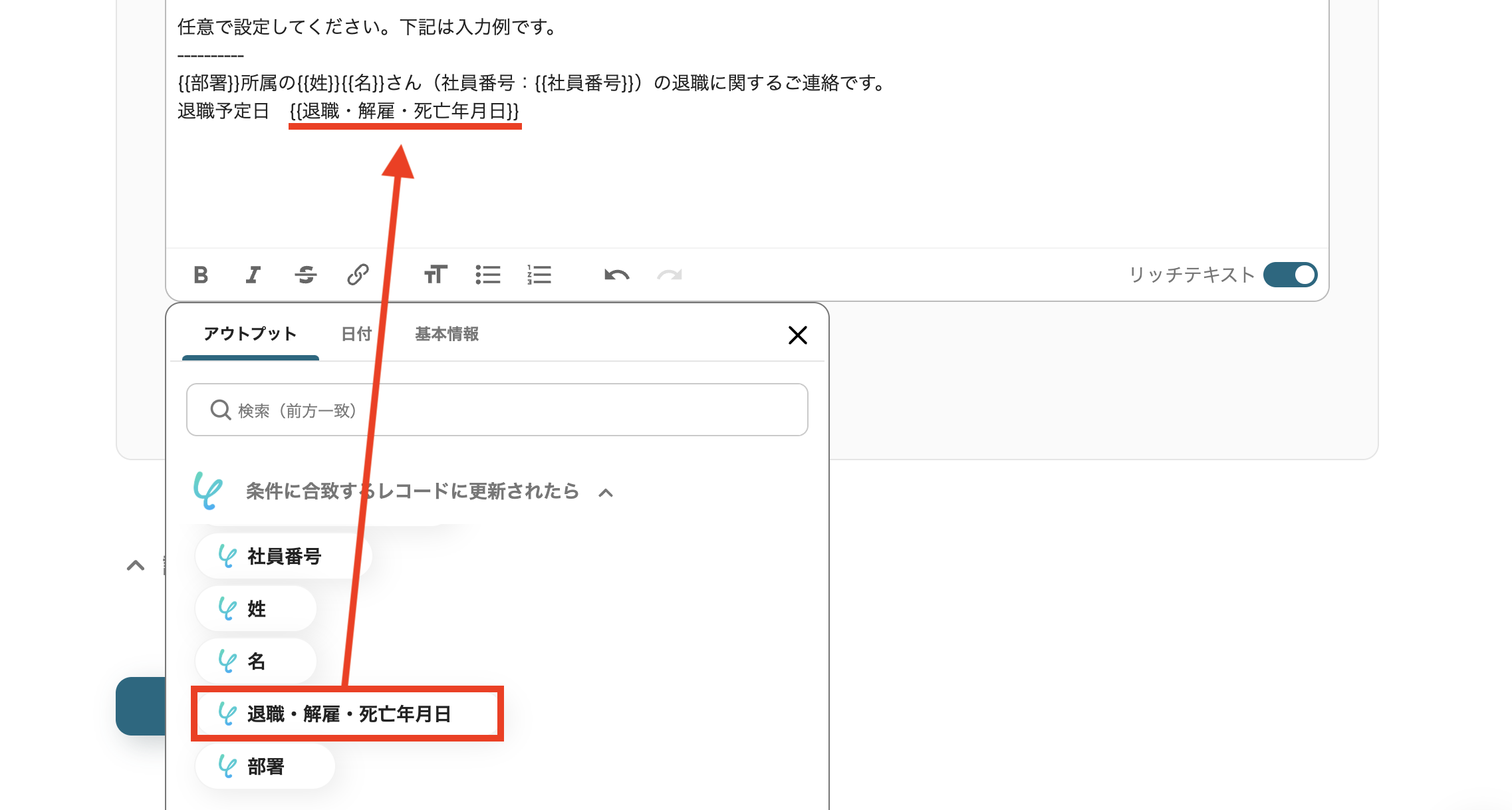Click the redo arrow icon

(x=670, y=275)
